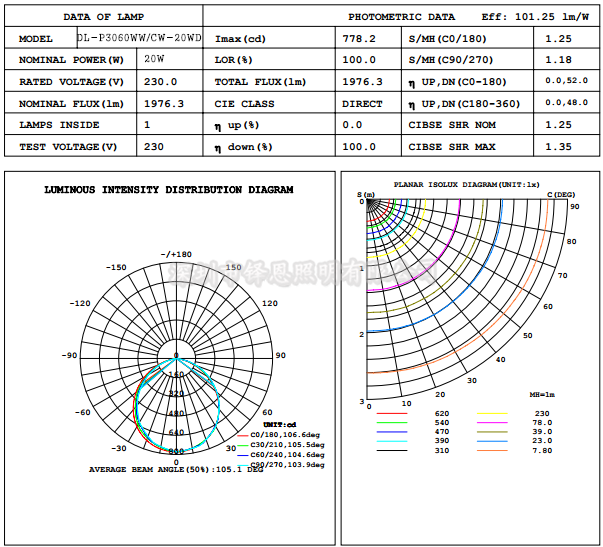Click the 'η UP,DN(C180-360)' label
603x547 pixels.
[464, 104]
